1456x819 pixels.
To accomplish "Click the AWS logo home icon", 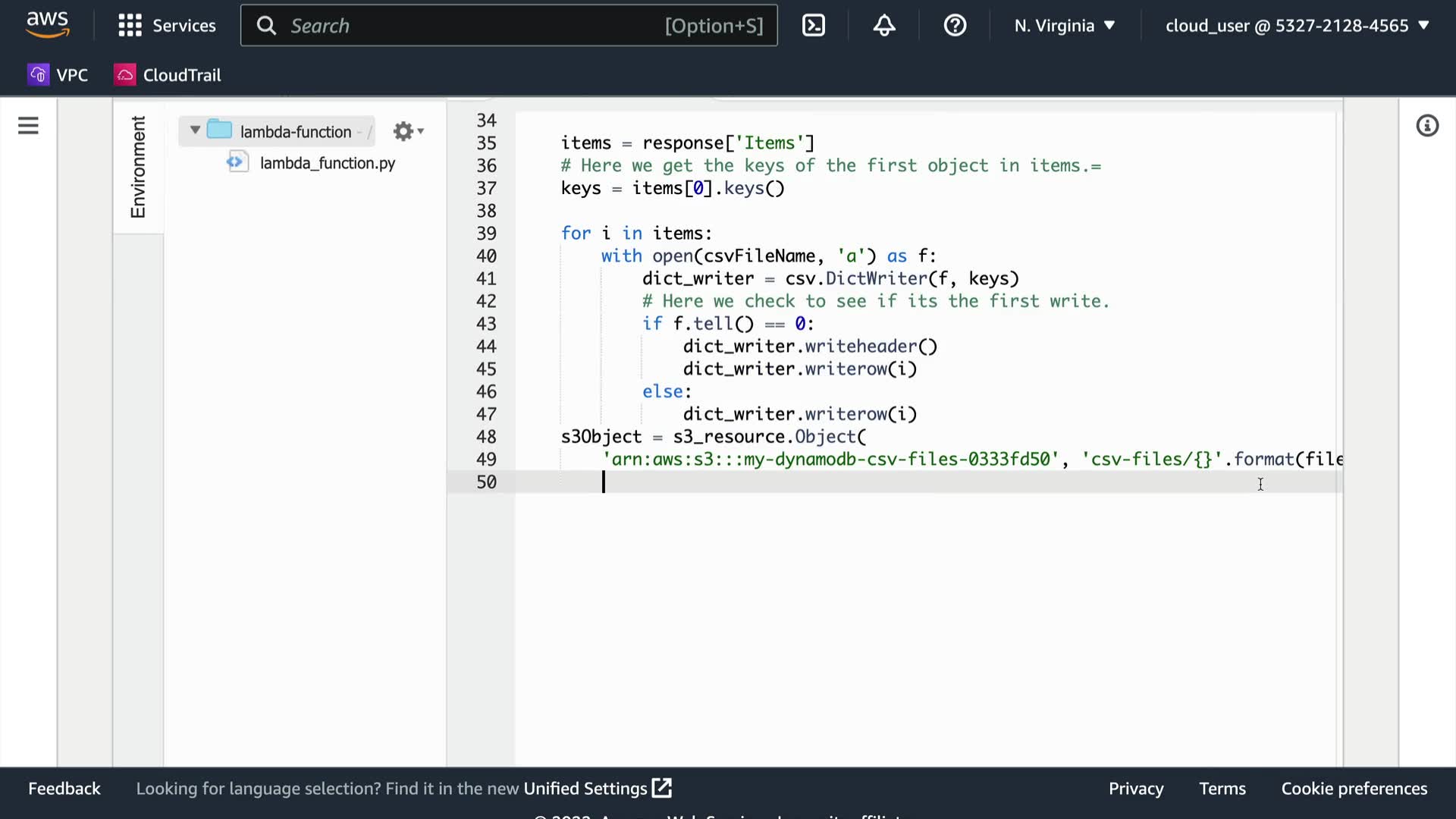I will tap(47, 25).
